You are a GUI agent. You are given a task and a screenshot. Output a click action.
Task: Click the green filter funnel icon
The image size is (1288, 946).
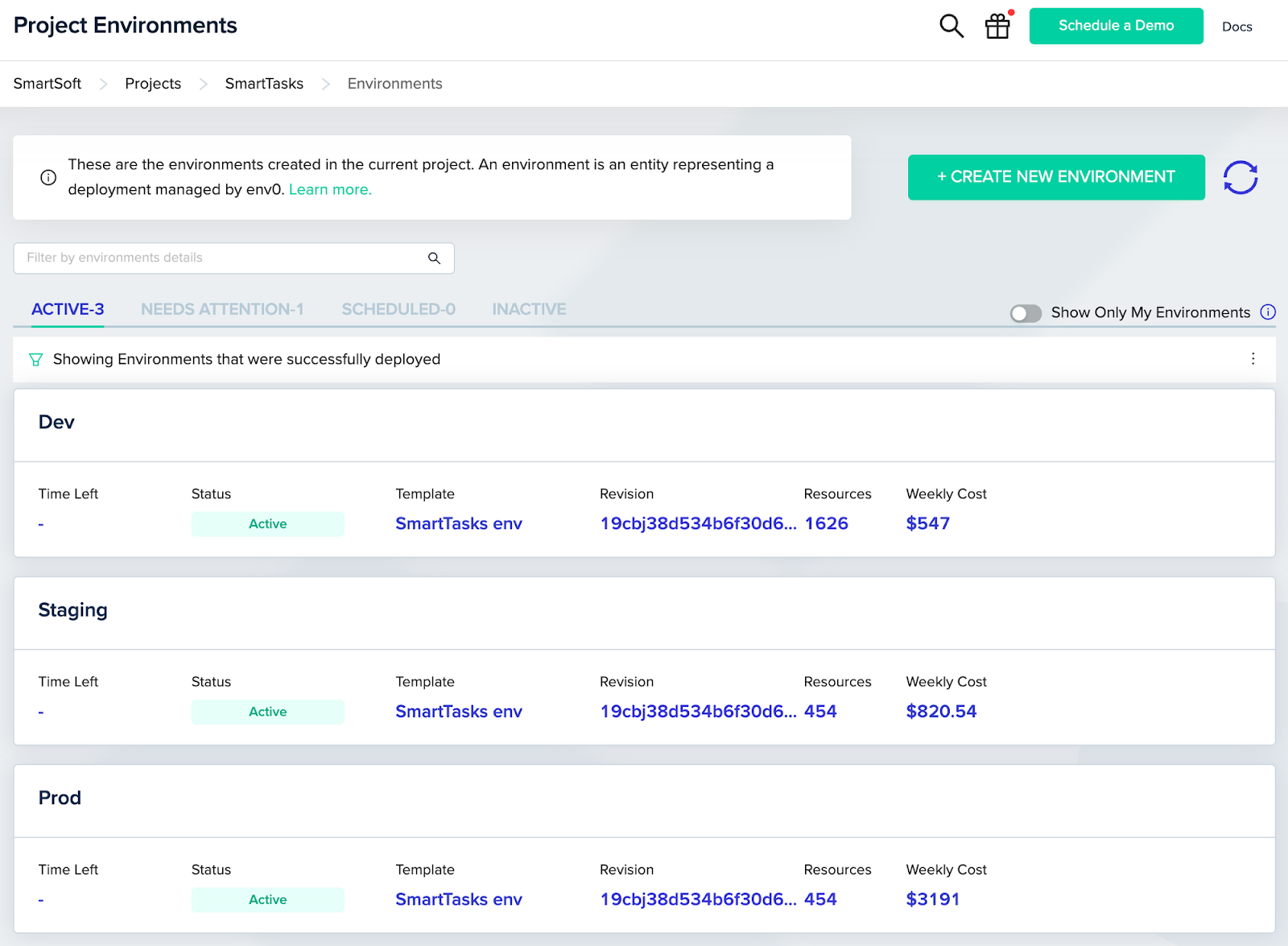click(35, 360)
